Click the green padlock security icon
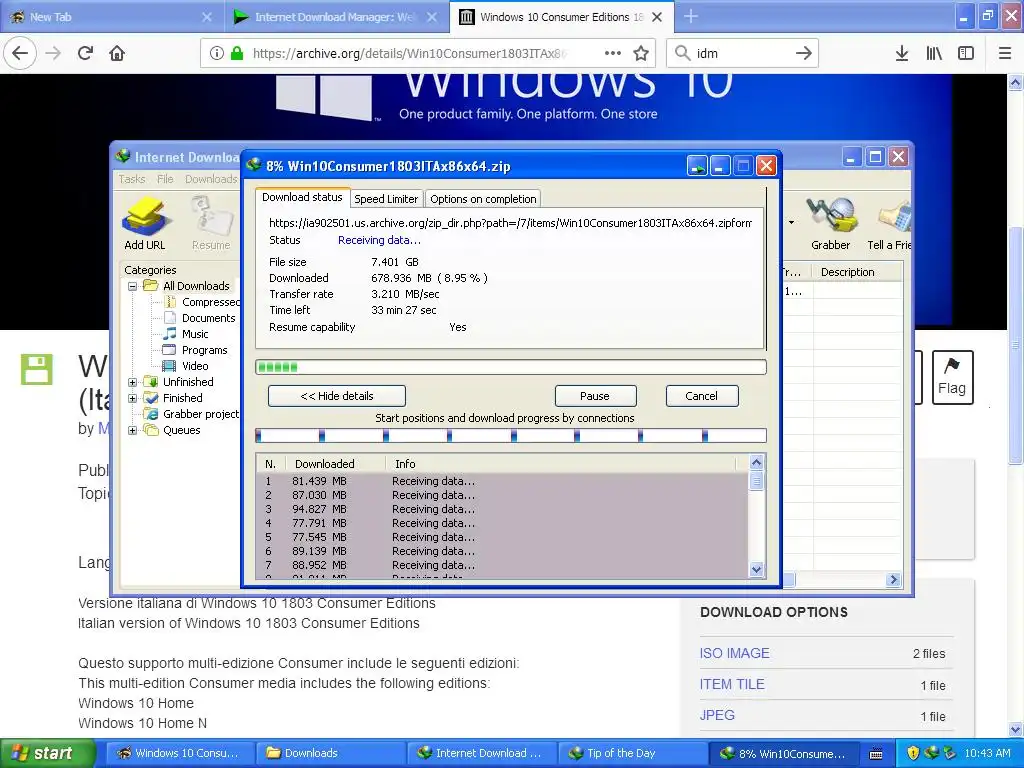 point(237,53)
